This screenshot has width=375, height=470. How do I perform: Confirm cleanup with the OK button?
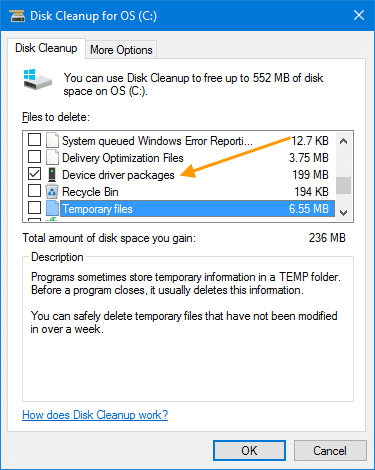click(x=249, y=451)
